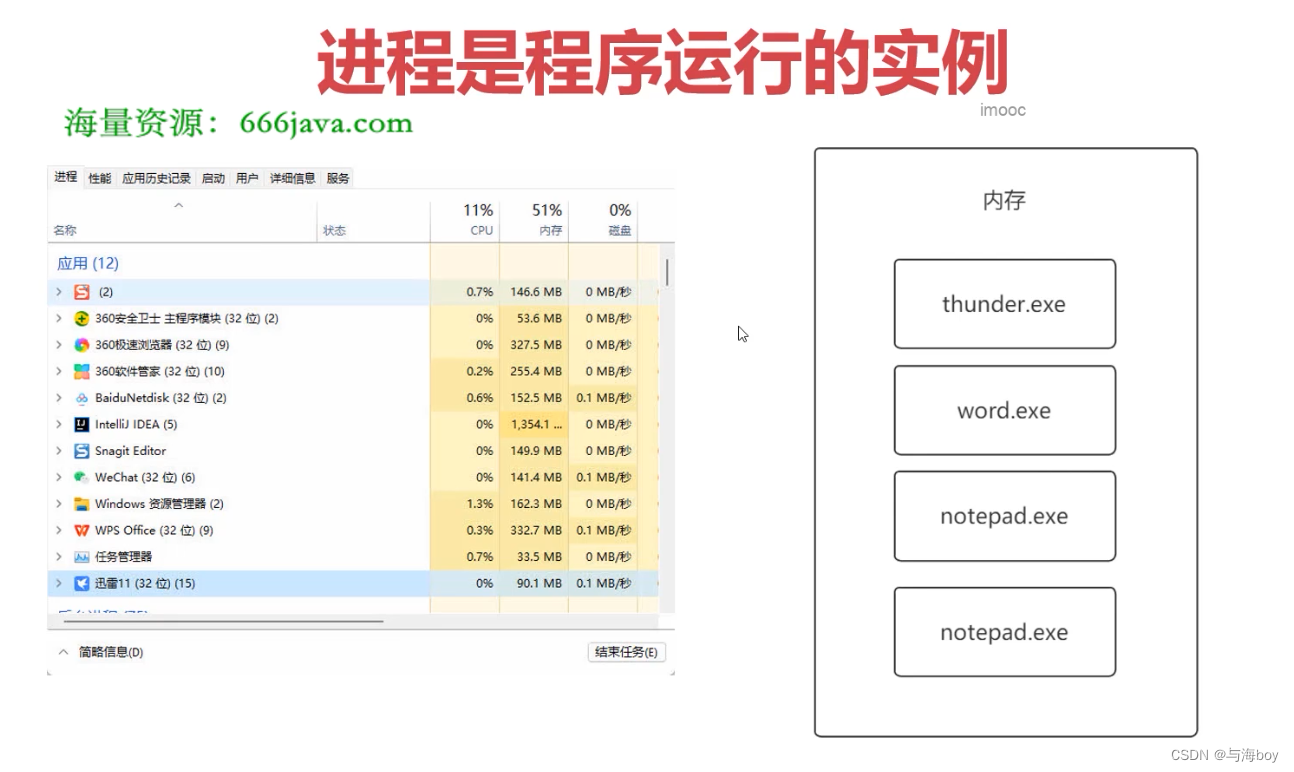The image size is (1294, 772).
Task: Click the 应用 (12) group header
Action: [x=88, y=263]
